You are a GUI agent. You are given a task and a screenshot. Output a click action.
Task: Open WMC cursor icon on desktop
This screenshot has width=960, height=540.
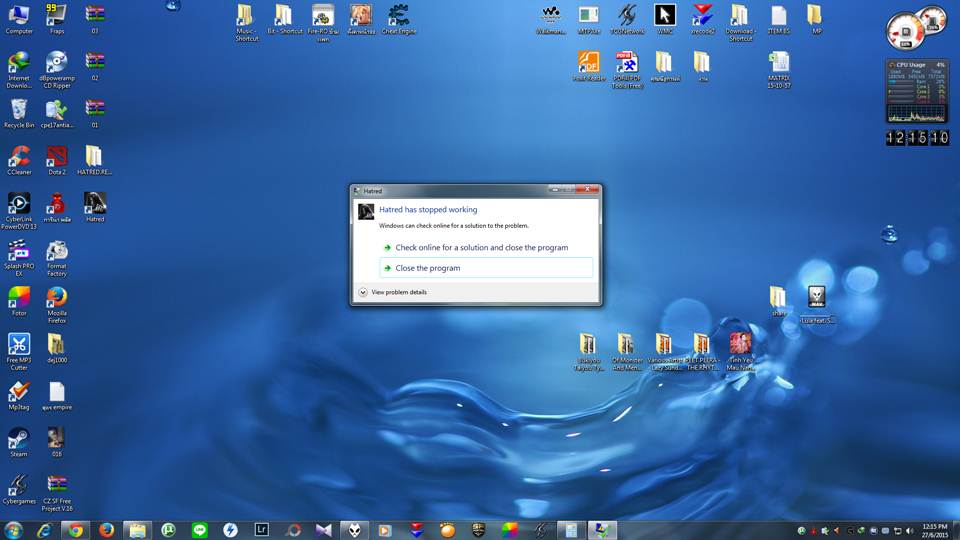point(665,19)
